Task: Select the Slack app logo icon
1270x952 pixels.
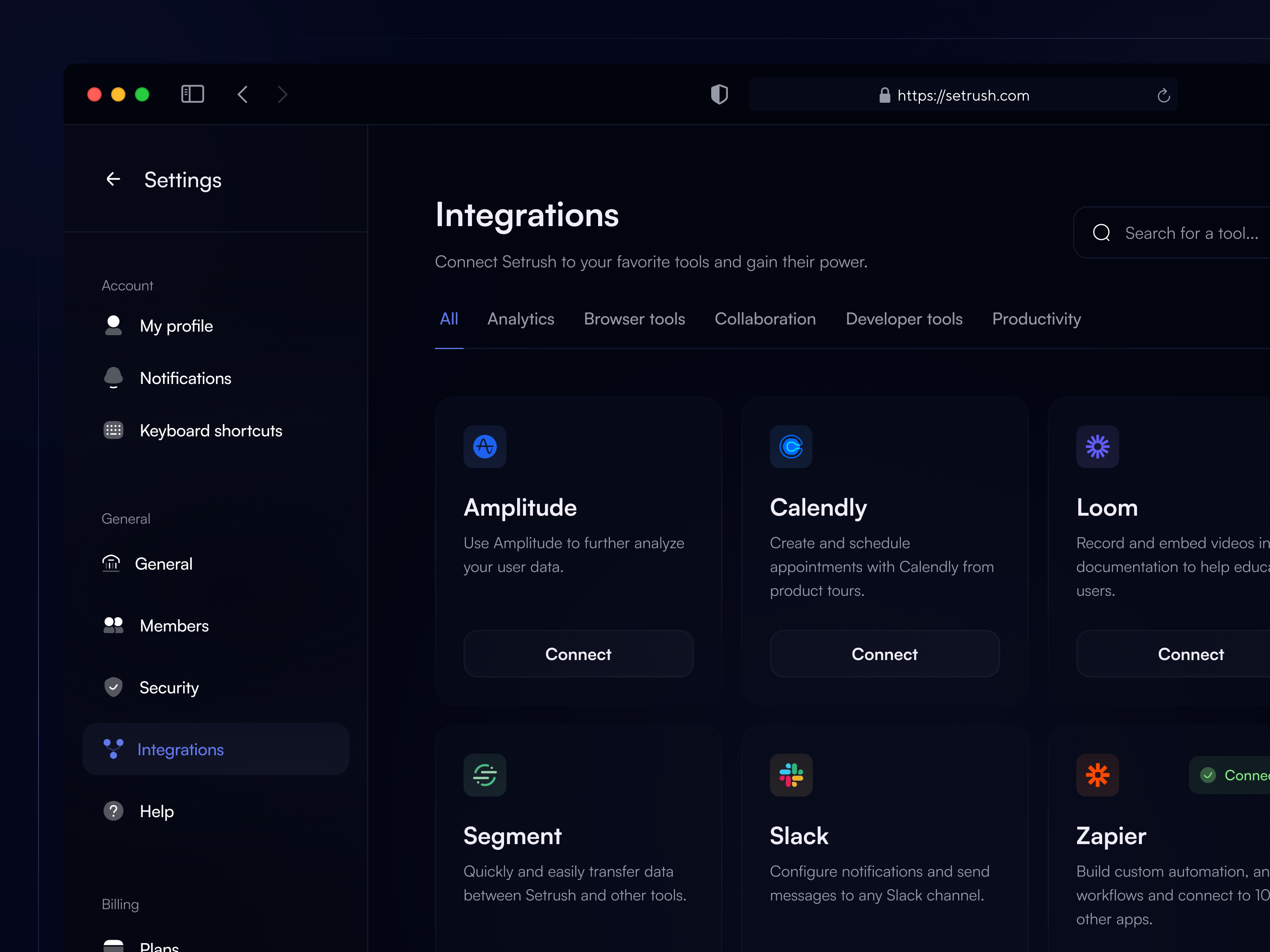Action: [x=791, y=775]
